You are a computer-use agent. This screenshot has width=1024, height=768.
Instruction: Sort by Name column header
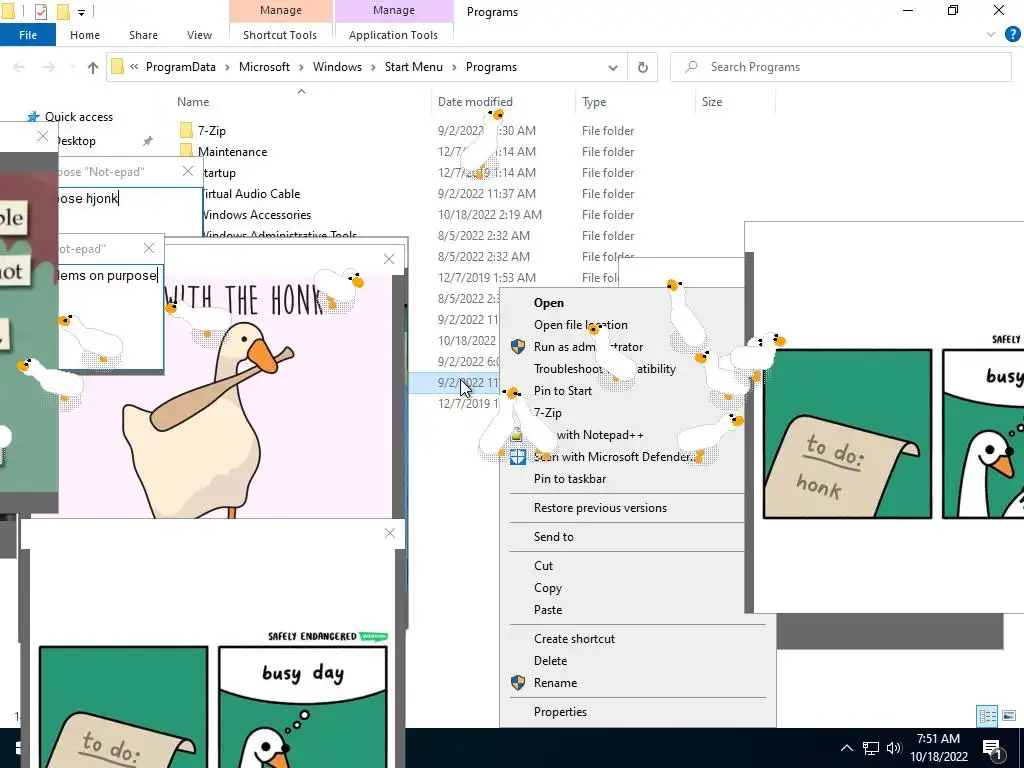click(193, 102)
